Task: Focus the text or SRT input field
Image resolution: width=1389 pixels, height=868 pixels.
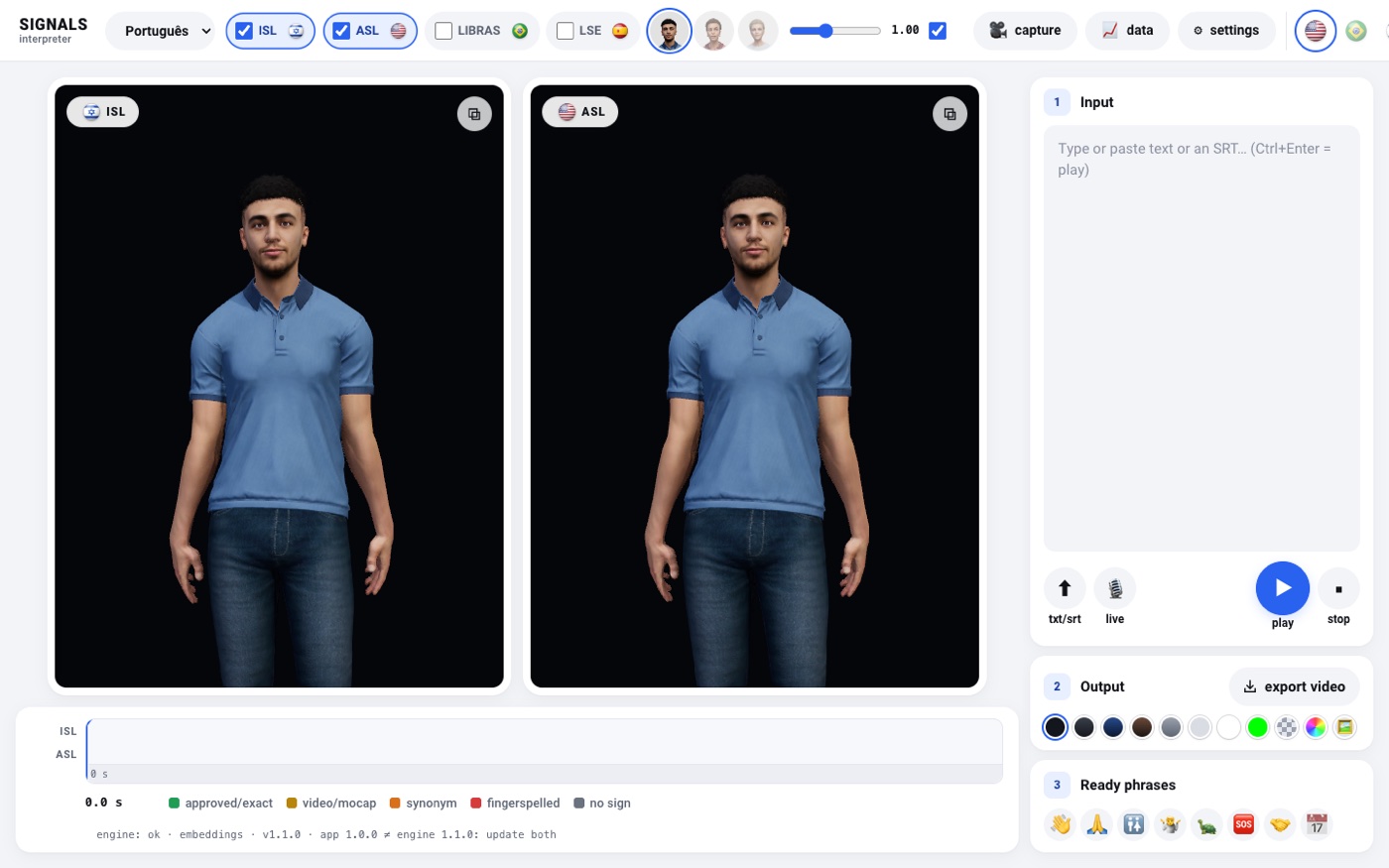Action: (1201, 338)
